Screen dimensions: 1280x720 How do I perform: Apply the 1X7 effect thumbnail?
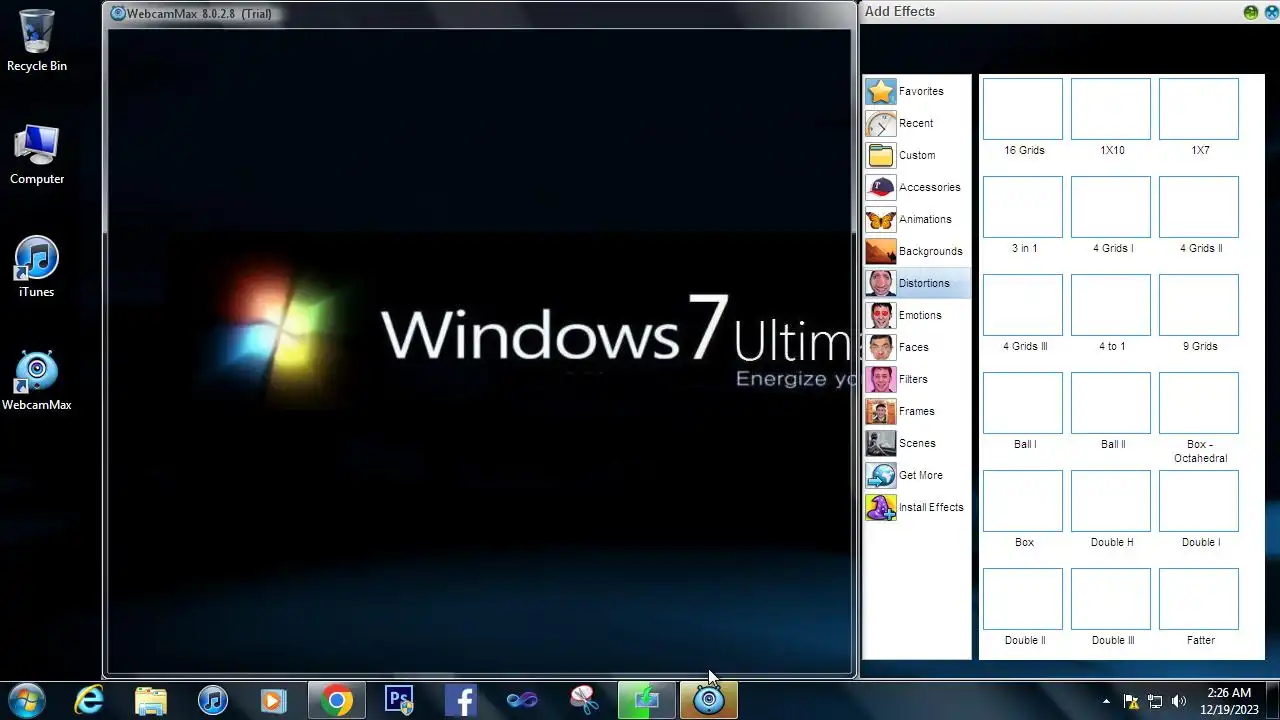(1199, 109)
